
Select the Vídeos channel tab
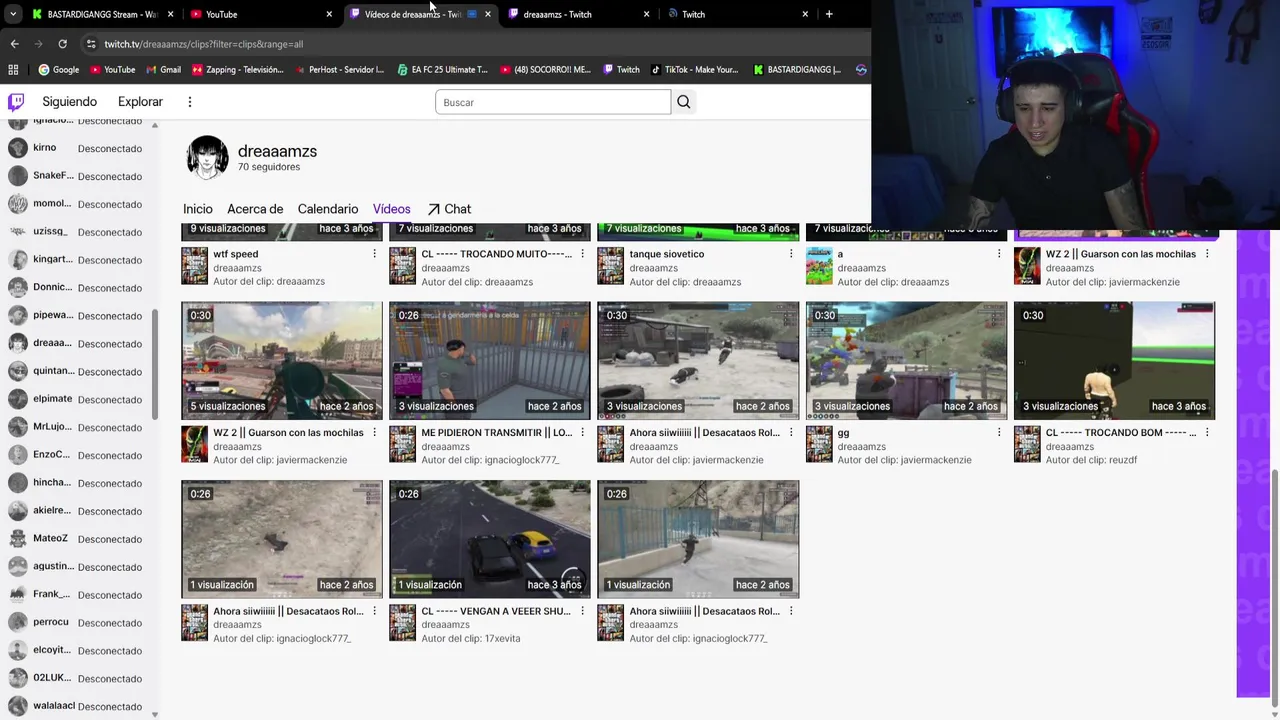coord(392,209)
